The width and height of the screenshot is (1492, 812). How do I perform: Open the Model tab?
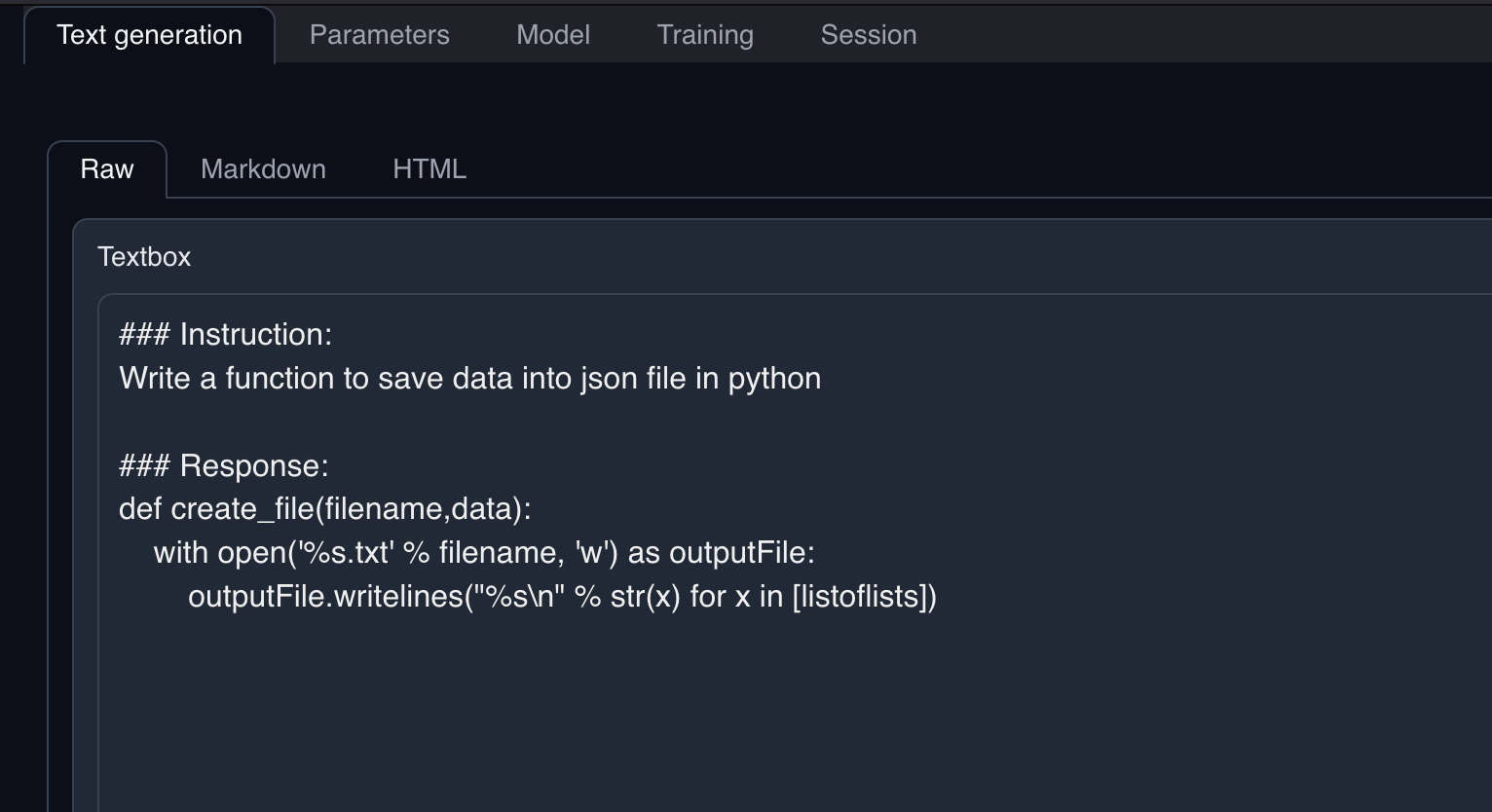[552, 35]
